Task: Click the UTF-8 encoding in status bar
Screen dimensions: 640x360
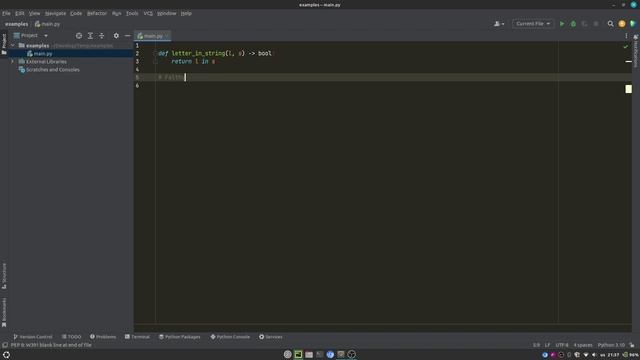Action: tap(562, 345)
